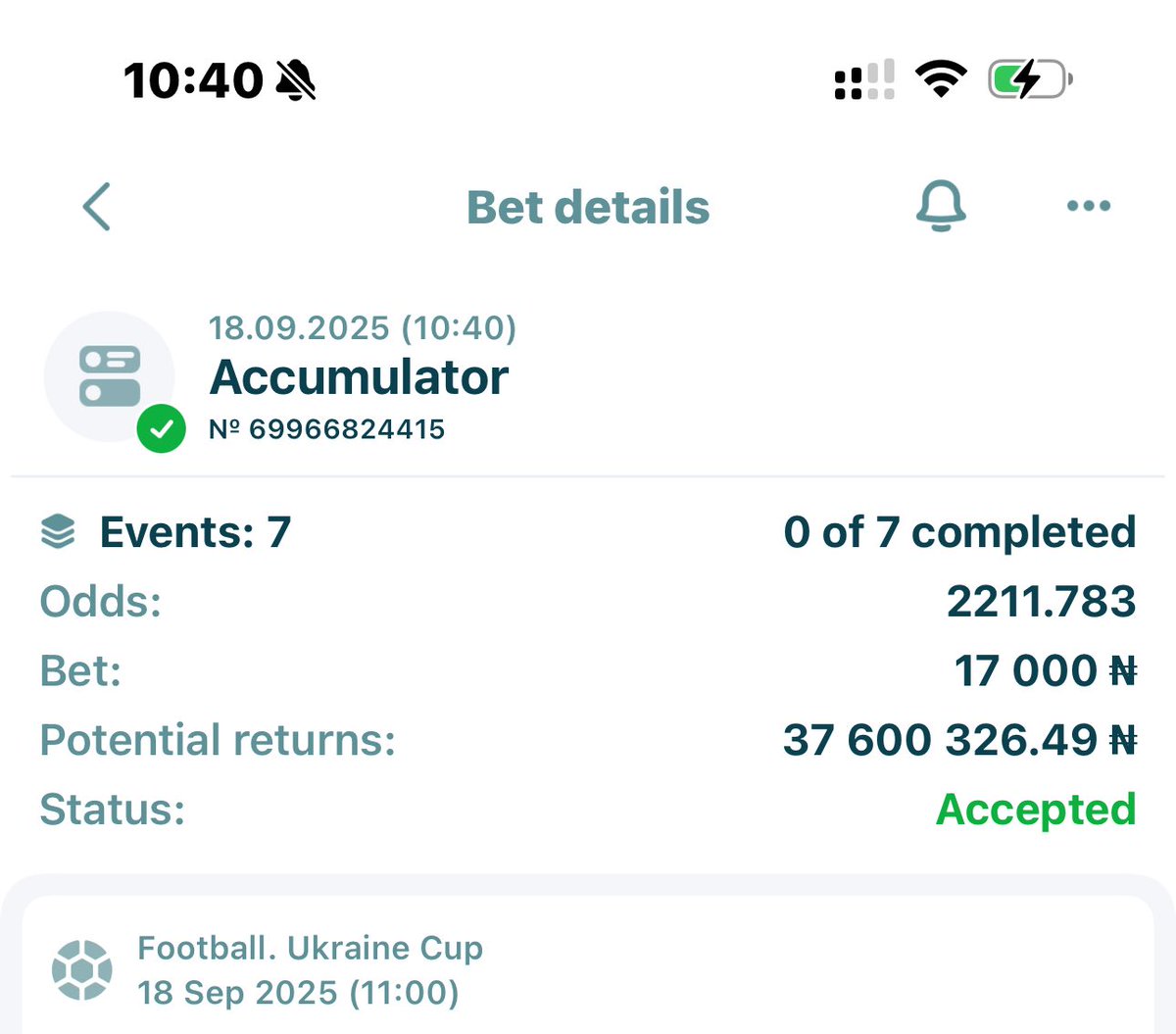Tap the green accepted checkmark badge

(x=161, y=428)
